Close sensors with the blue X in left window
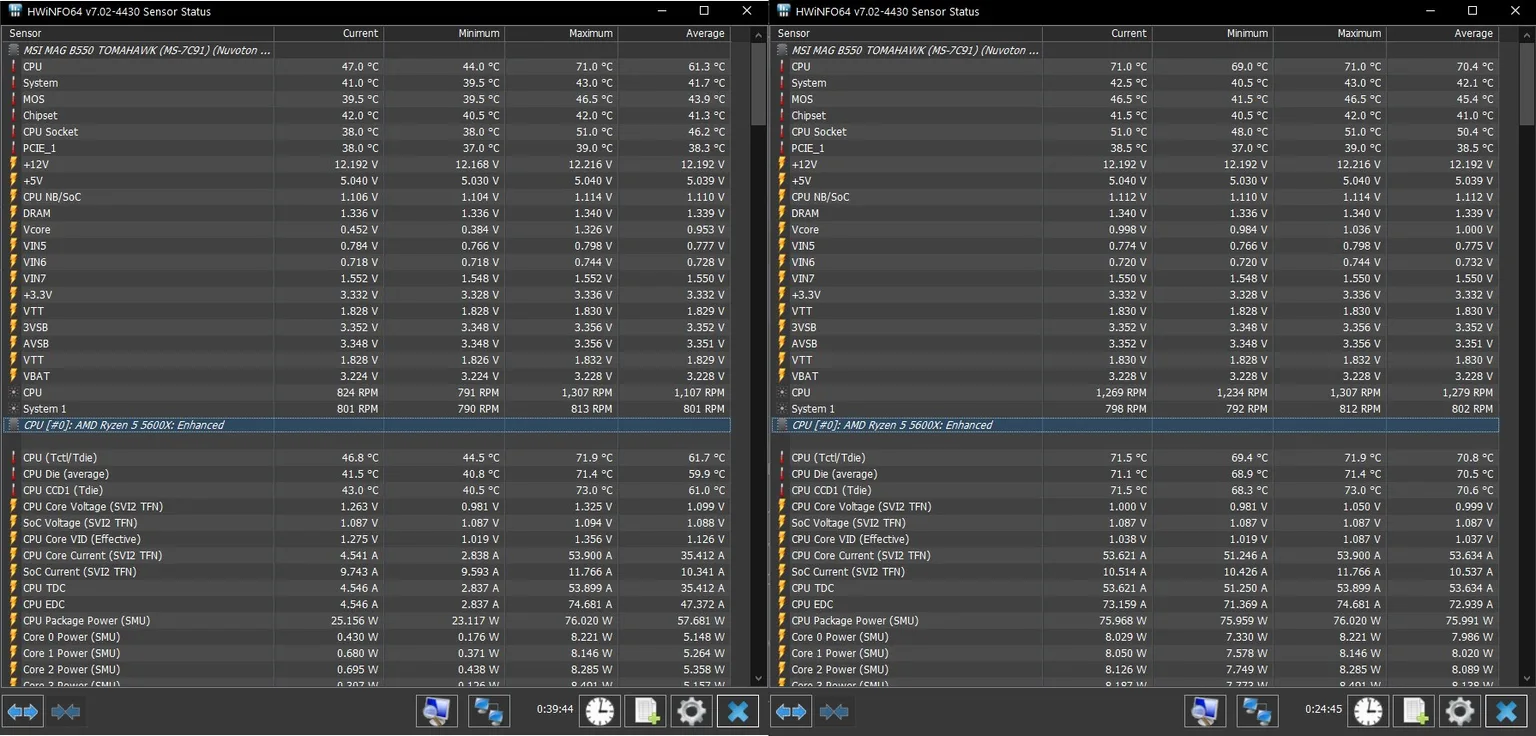This screenshot has width=1536, height=736. (x=738, y=711)
